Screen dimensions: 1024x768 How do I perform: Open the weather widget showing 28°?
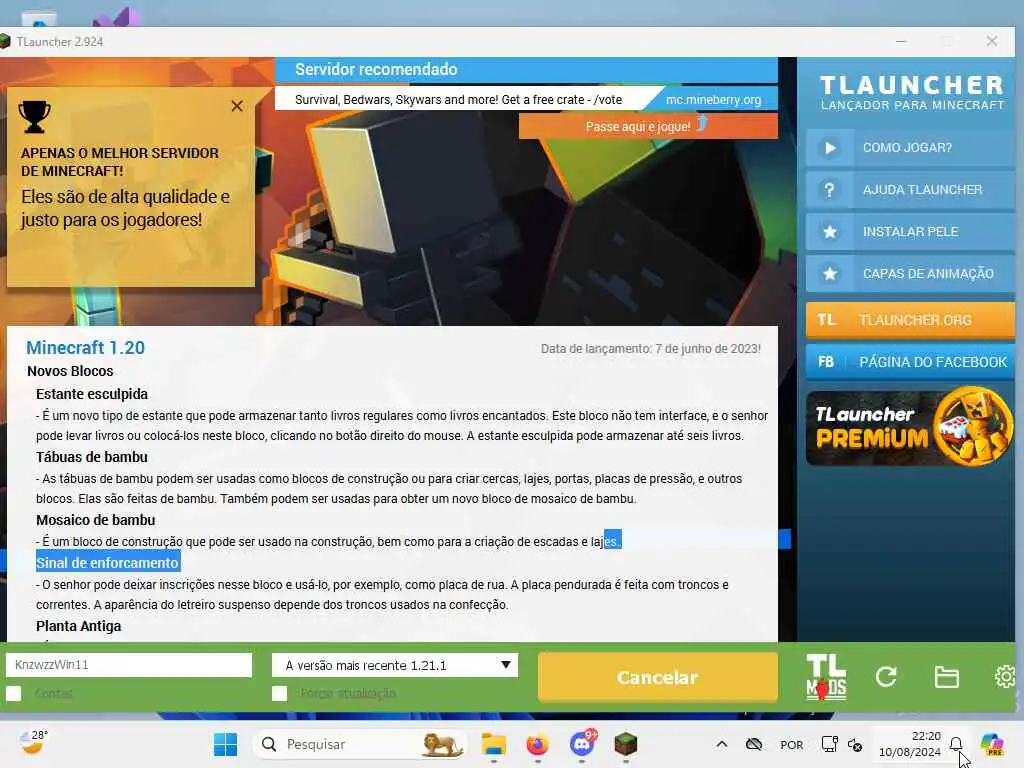tap(33, 743)
